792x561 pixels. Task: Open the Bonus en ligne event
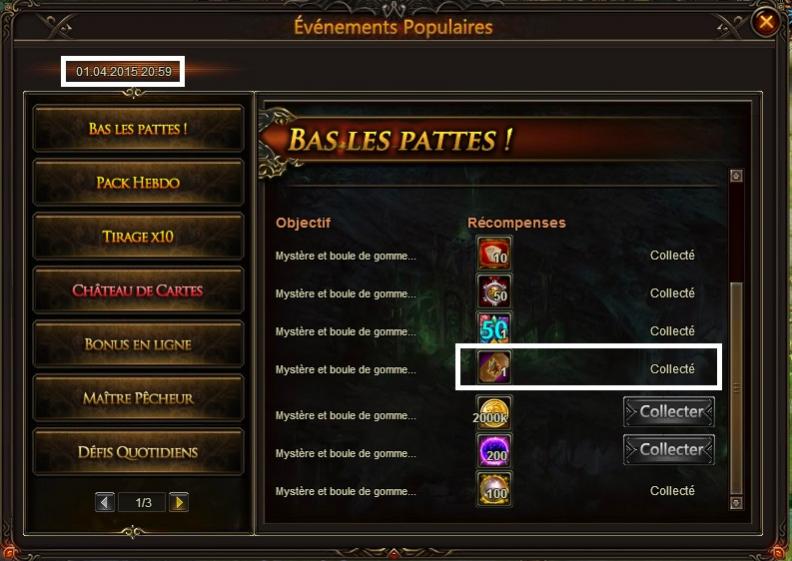click(x=138, y=344)
